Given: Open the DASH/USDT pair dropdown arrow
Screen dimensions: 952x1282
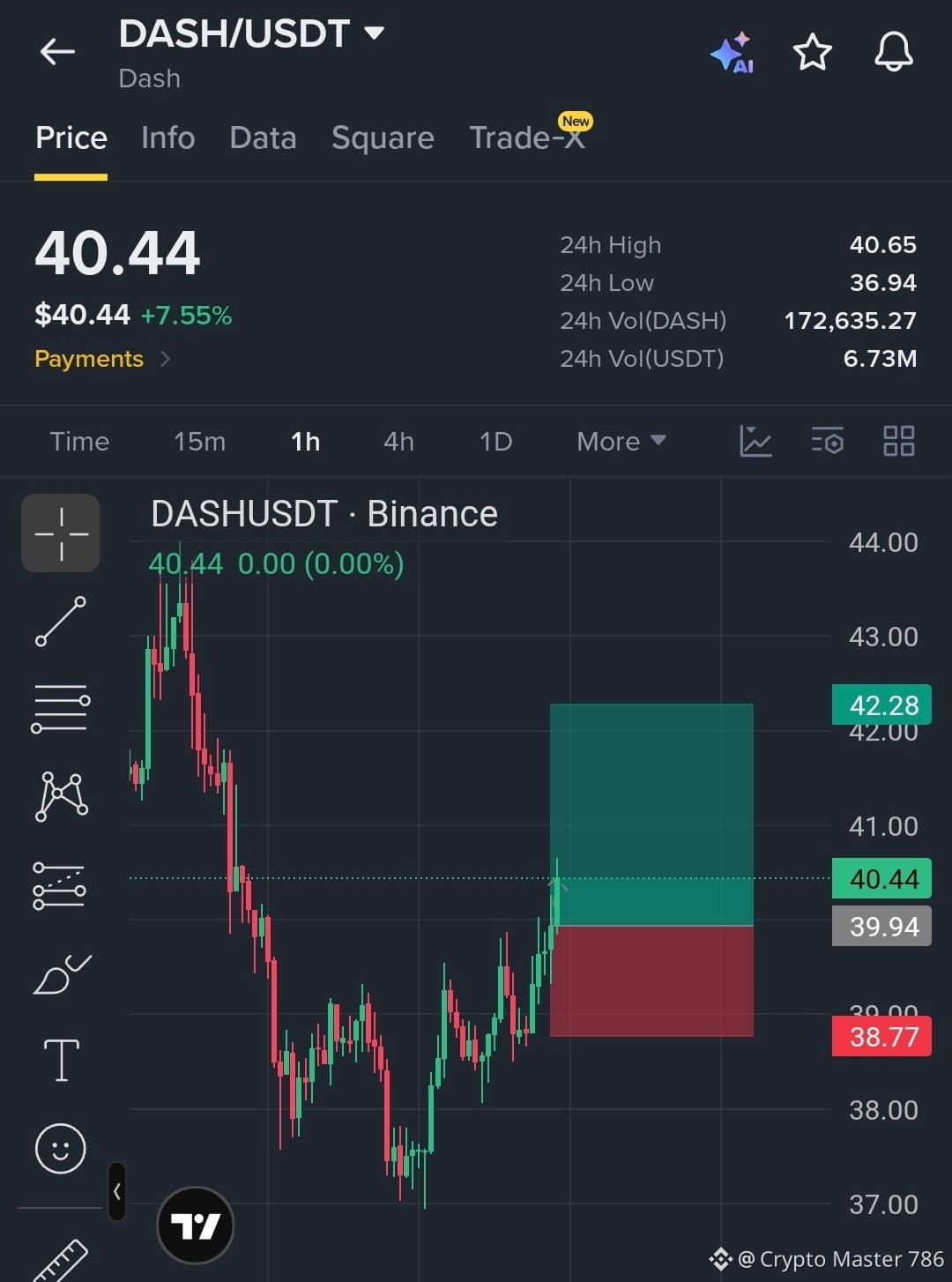Looking at the screenshot, I should pos(374,34).
